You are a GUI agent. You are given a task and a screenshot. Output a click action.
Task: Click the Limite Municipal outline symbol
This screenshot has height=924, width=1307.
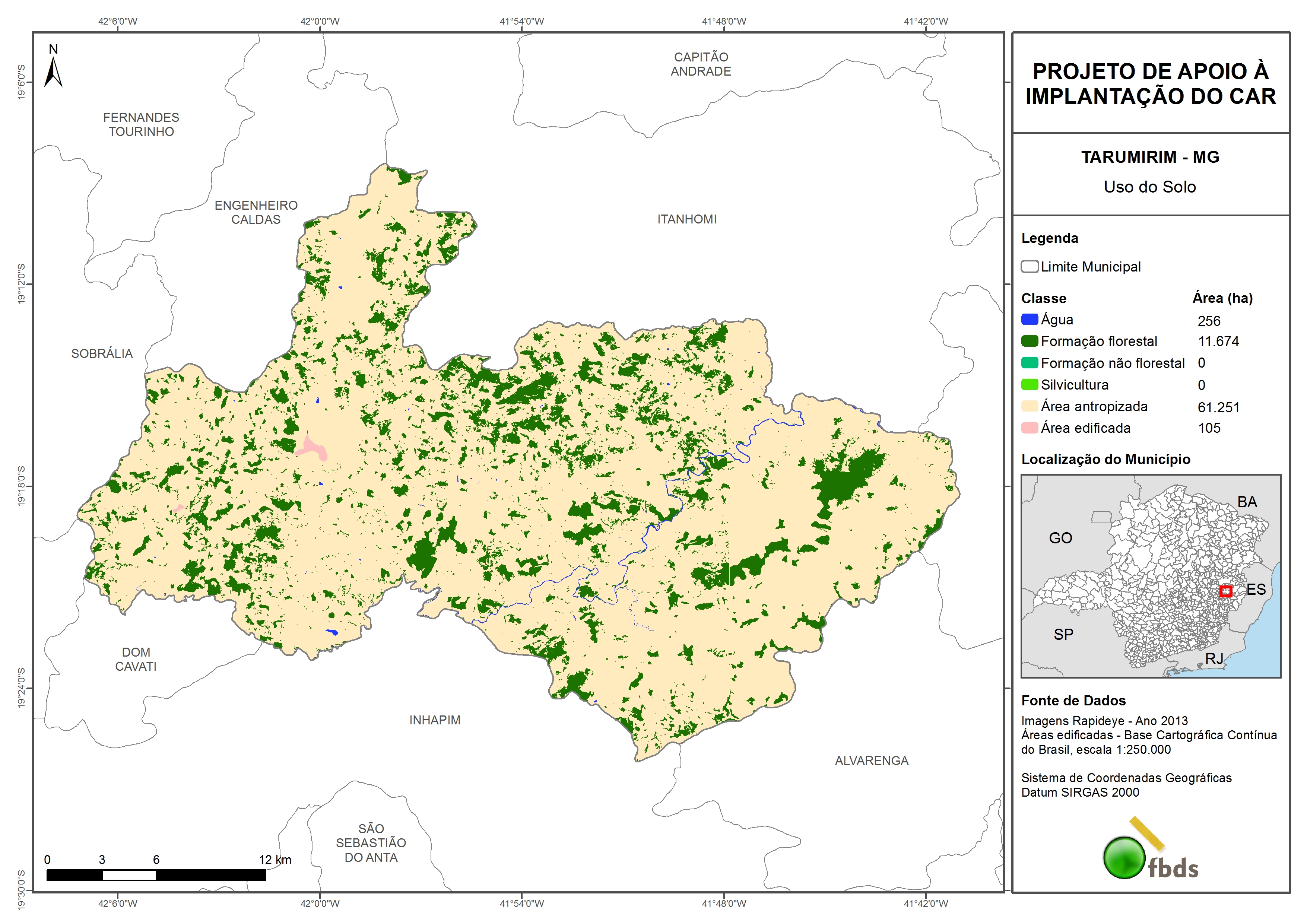tap(1029, 266)
